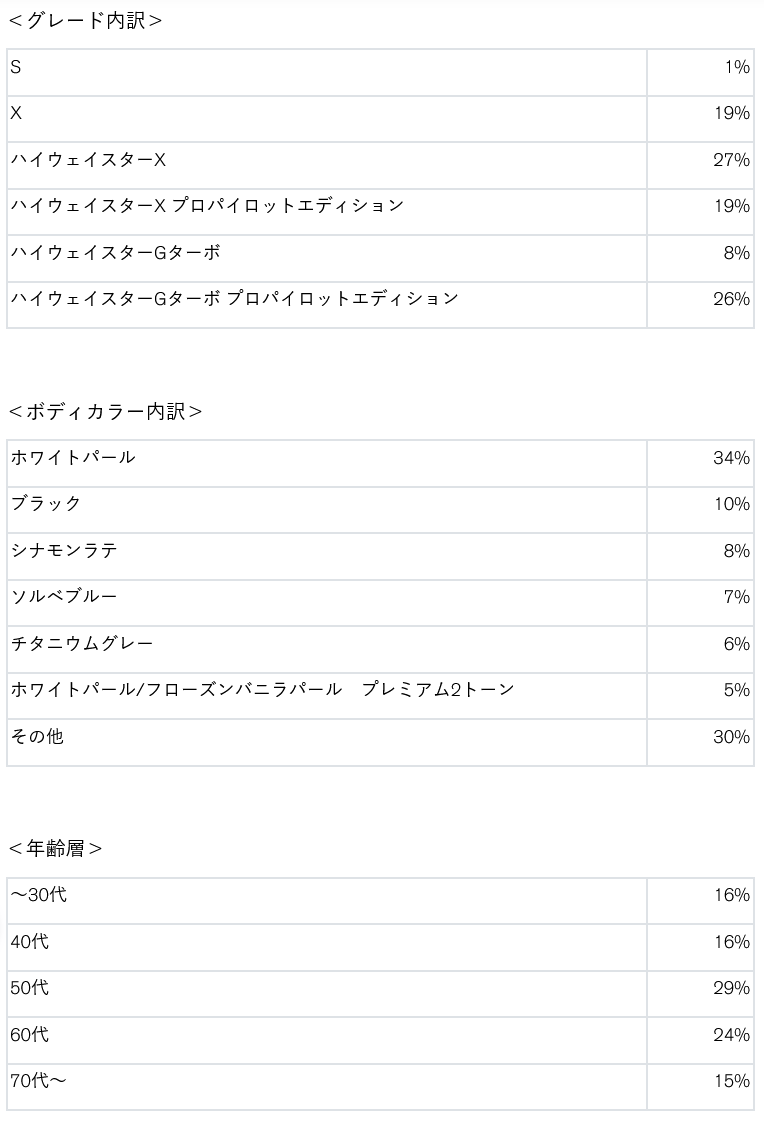Select the grade X row label

[16, 114]
